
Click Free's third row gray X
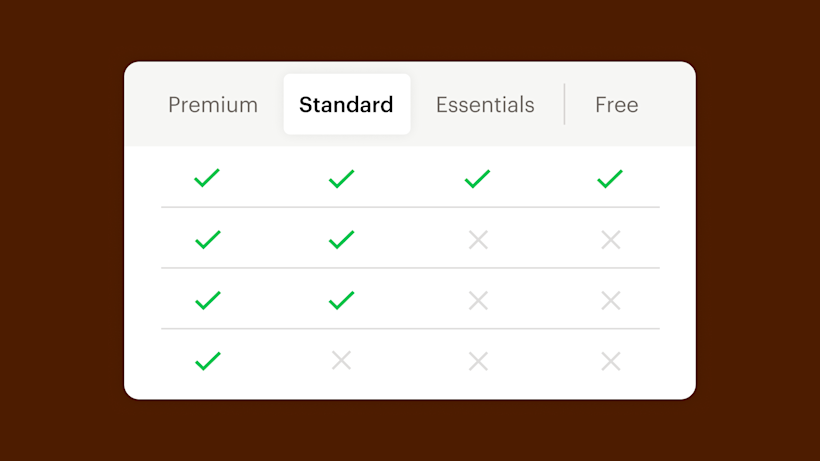point(611,301)
